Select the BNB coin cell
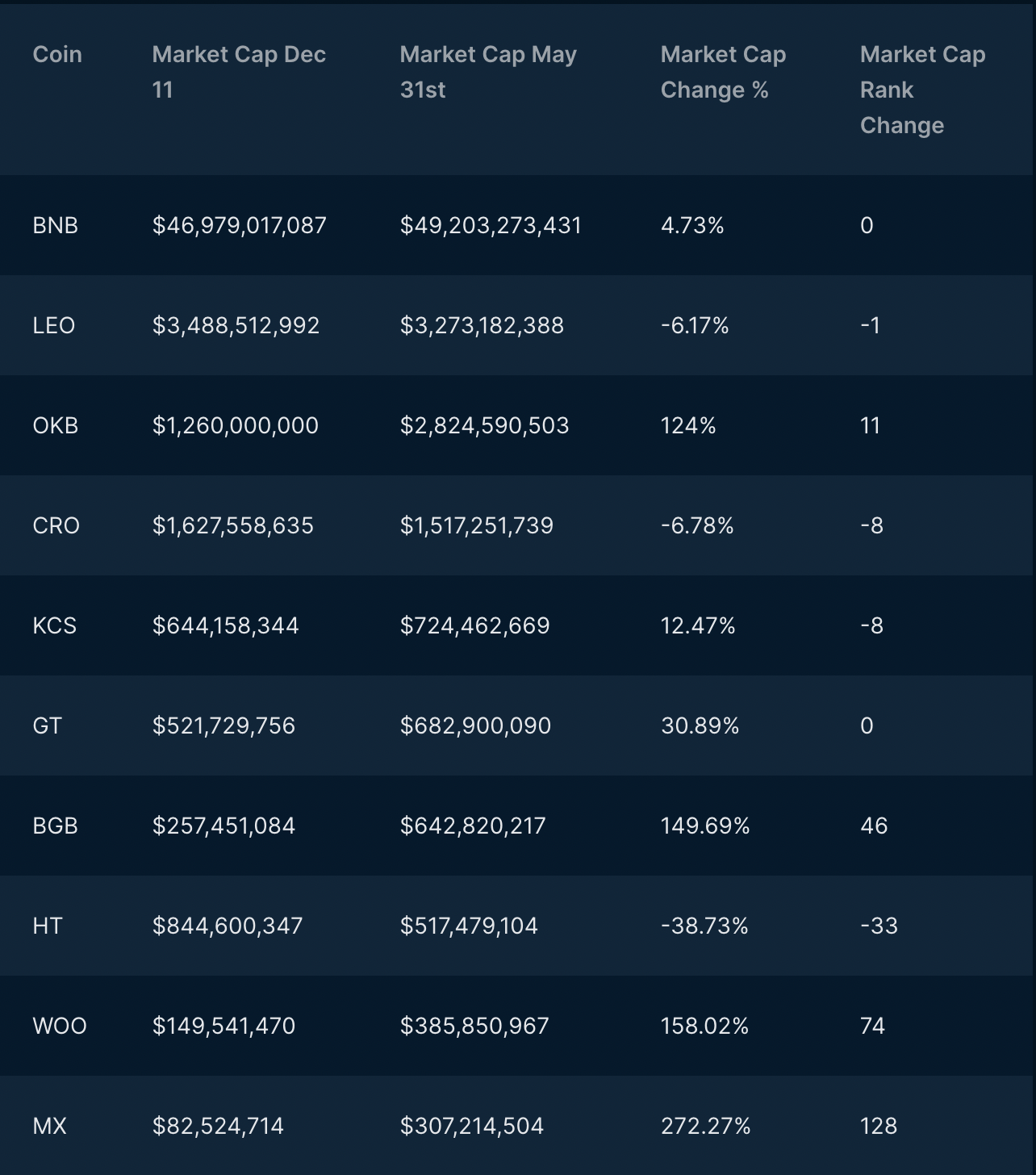 (56, 225)
